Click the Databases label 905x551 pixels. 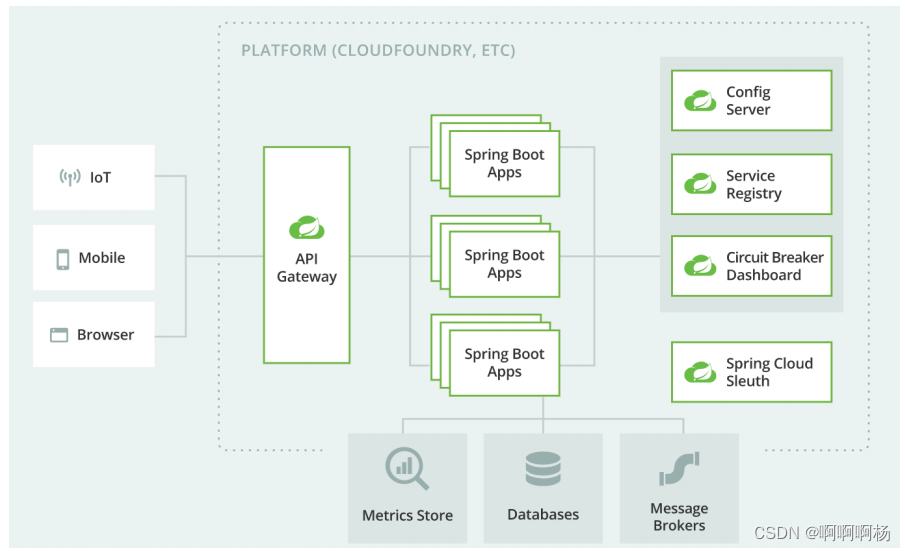(x=543, y=514)
